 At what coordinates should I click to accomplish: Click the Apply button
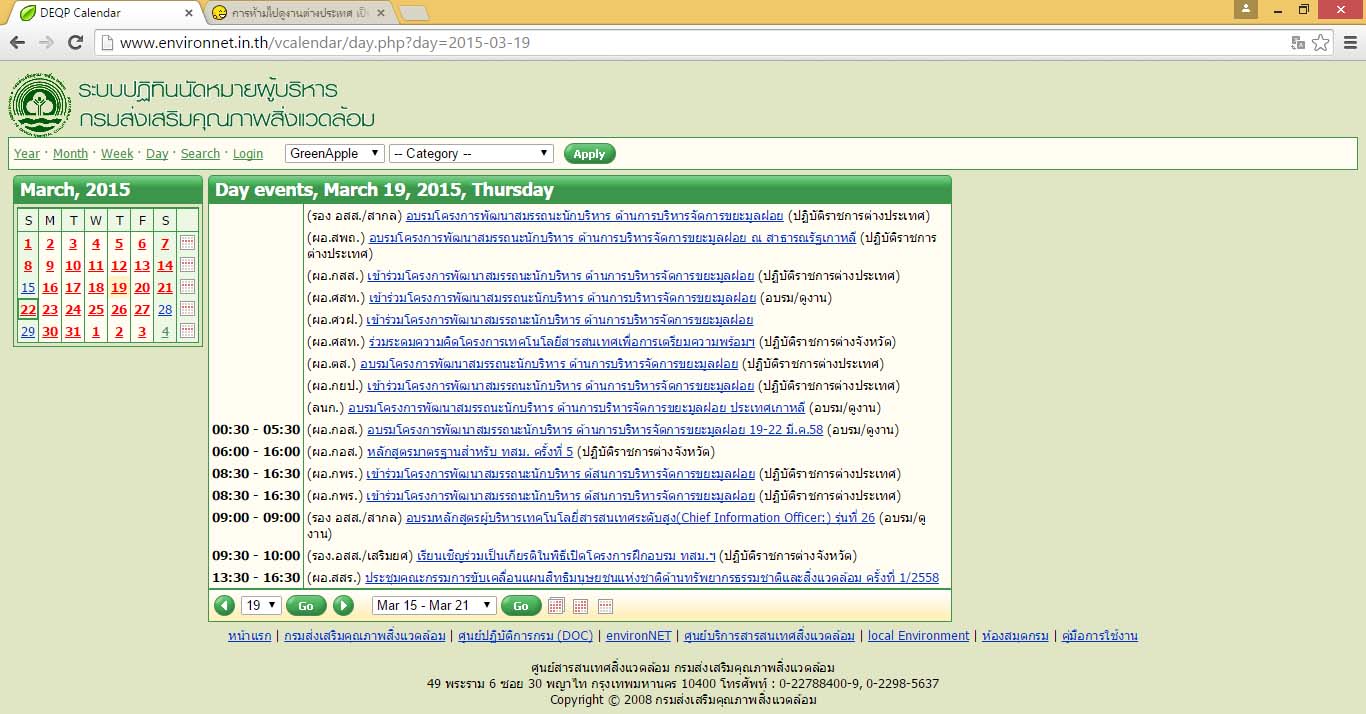[589, 154]
